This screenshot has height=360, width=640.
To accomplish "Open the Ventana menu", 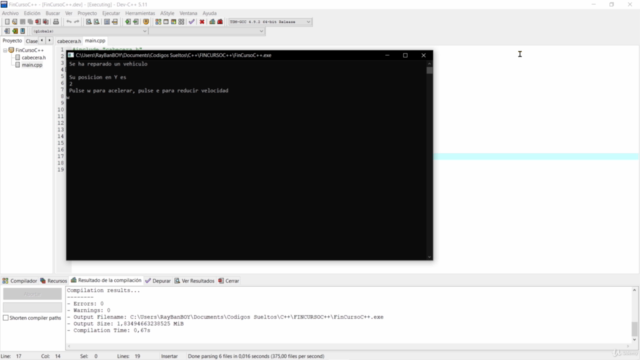I will click(188, 13).
